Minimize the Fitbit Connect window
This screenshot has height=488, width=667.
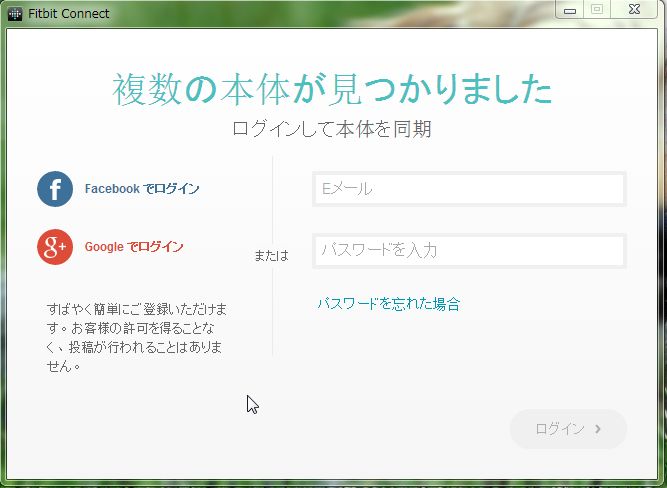coord(570,10)
